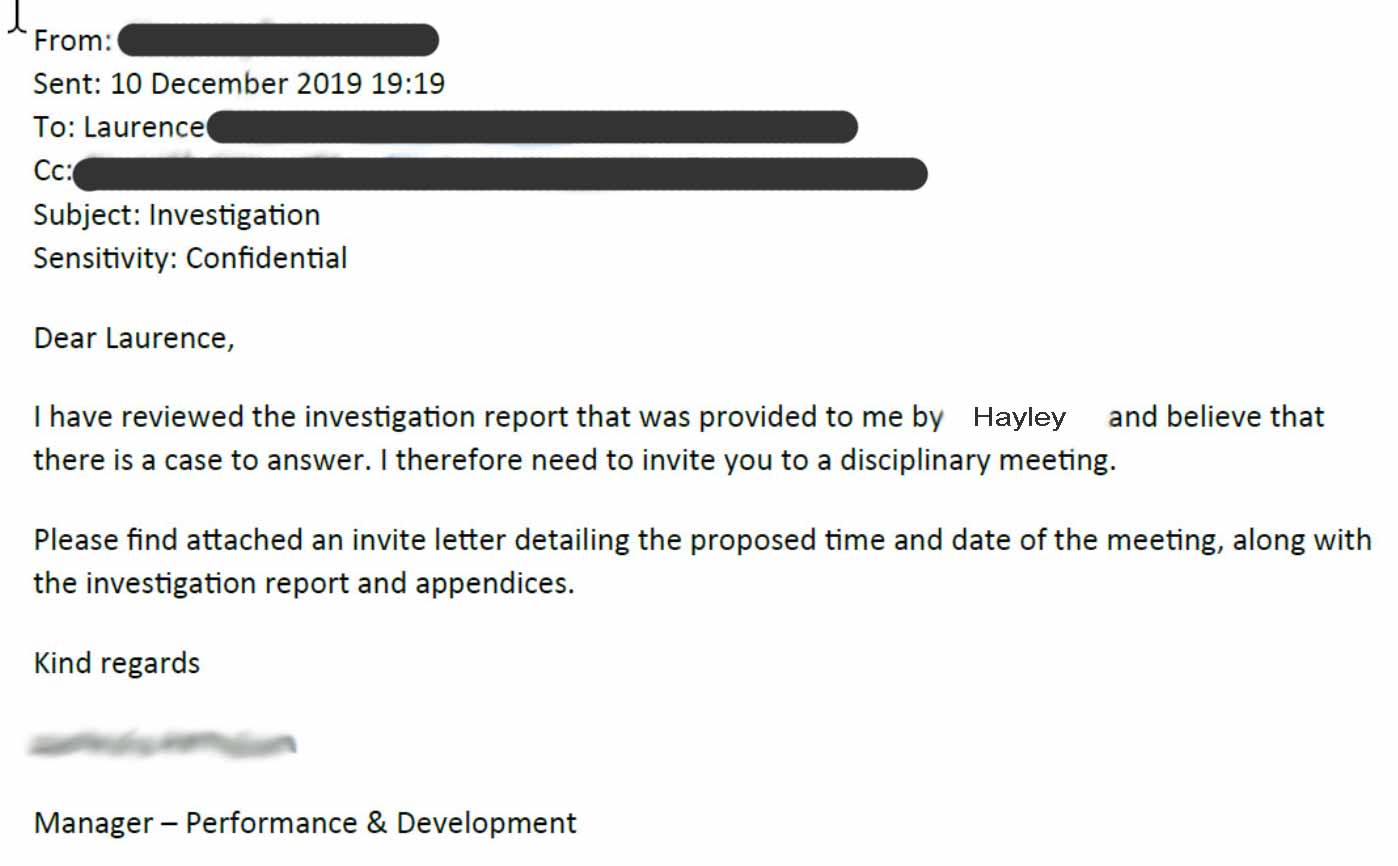
Task: Click the redacted sender bar after From
Action: [x=278, y=40]
